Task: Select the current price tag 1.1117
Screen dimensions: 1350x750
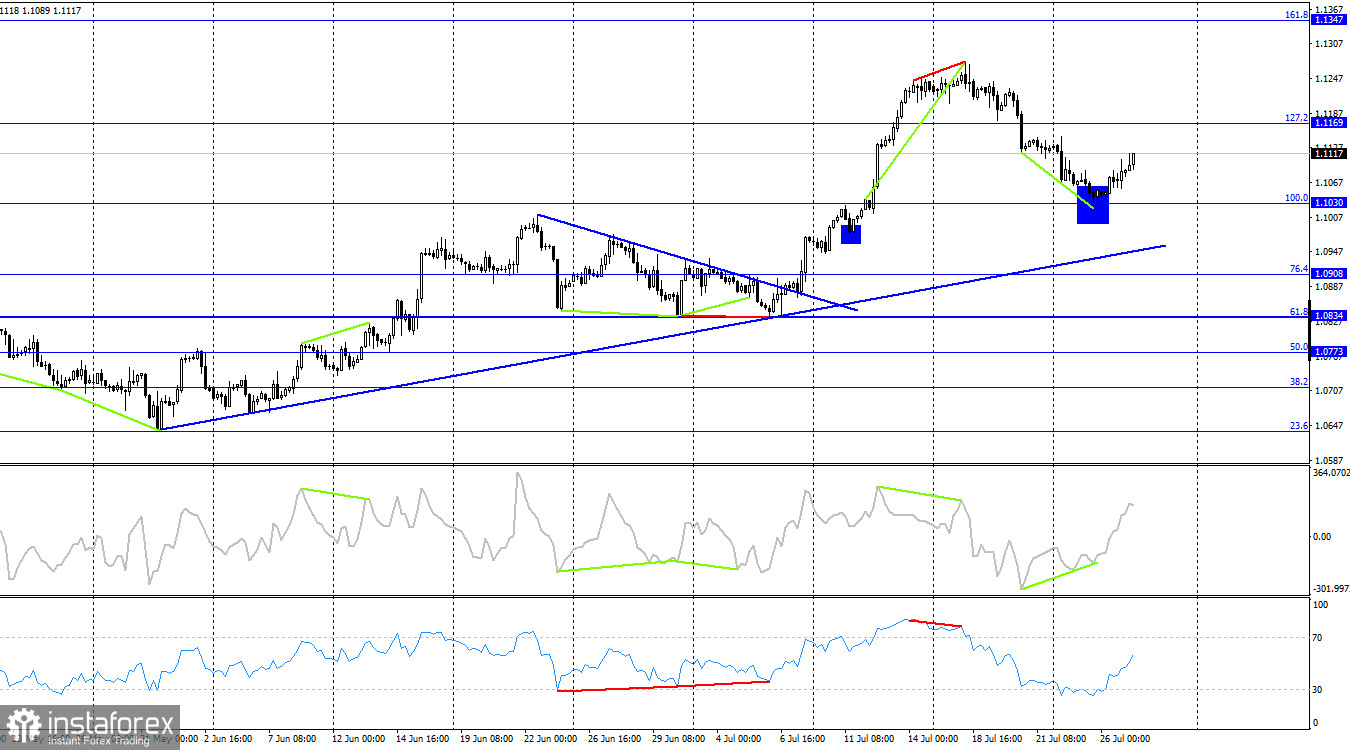Action: coord(1329,153)
